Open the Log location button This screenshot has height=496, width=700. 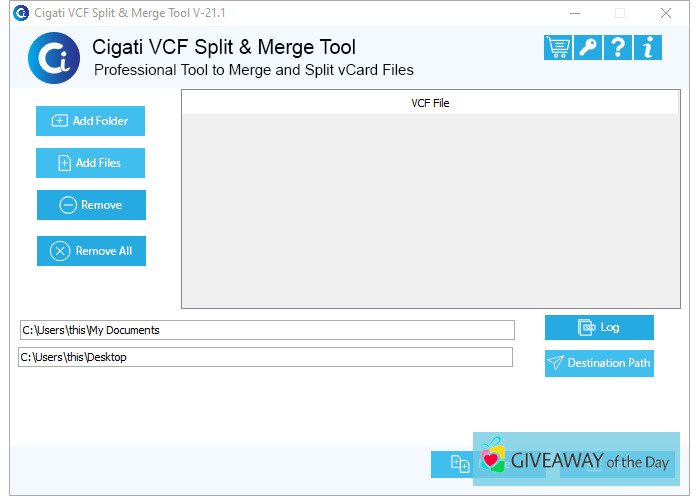pos(599,327)
